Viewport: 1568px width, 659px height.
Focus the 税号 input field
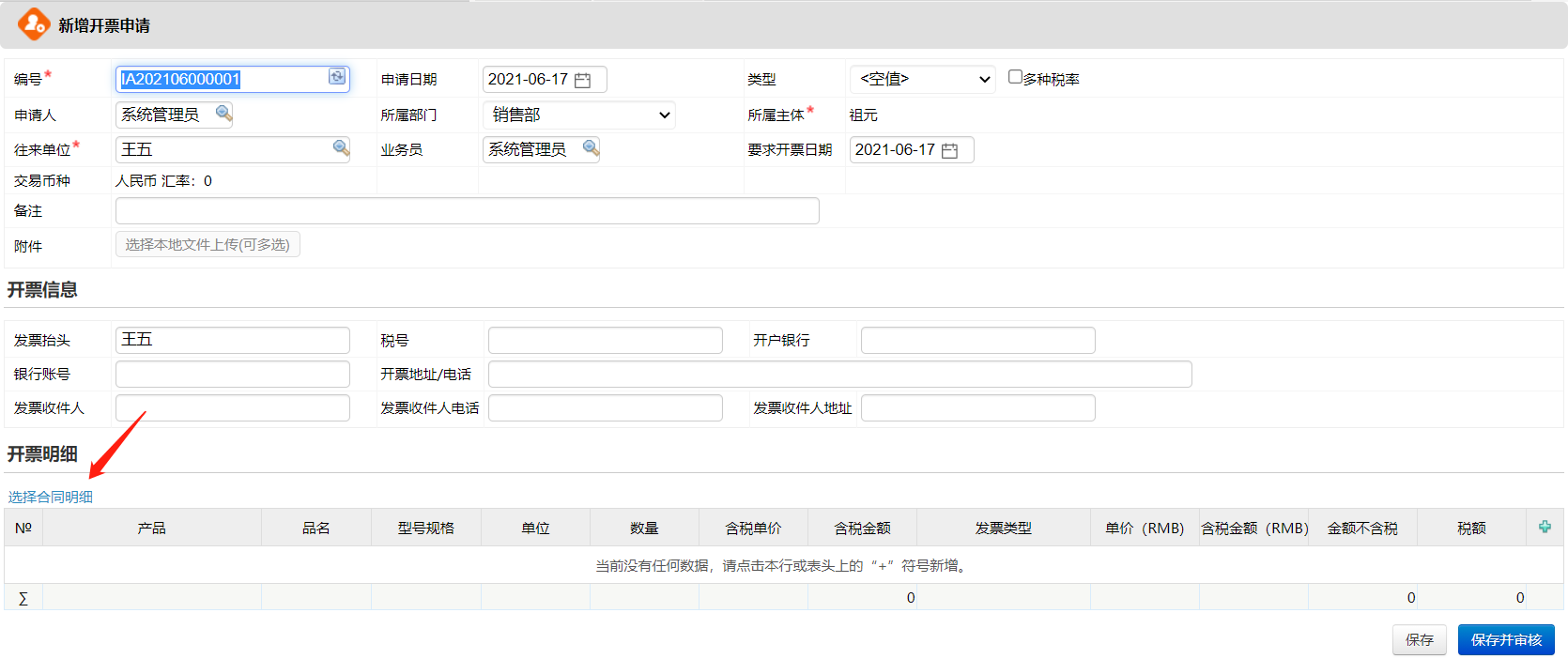605,340
